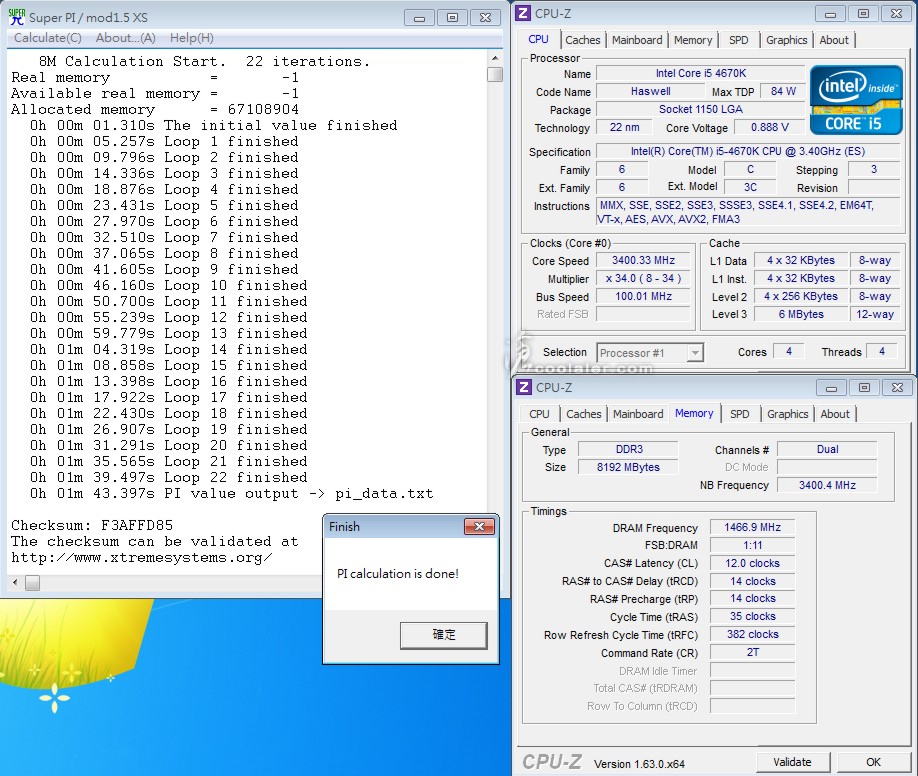Switch to Memory tab in the top CPU-Z window

click(693, 40)
